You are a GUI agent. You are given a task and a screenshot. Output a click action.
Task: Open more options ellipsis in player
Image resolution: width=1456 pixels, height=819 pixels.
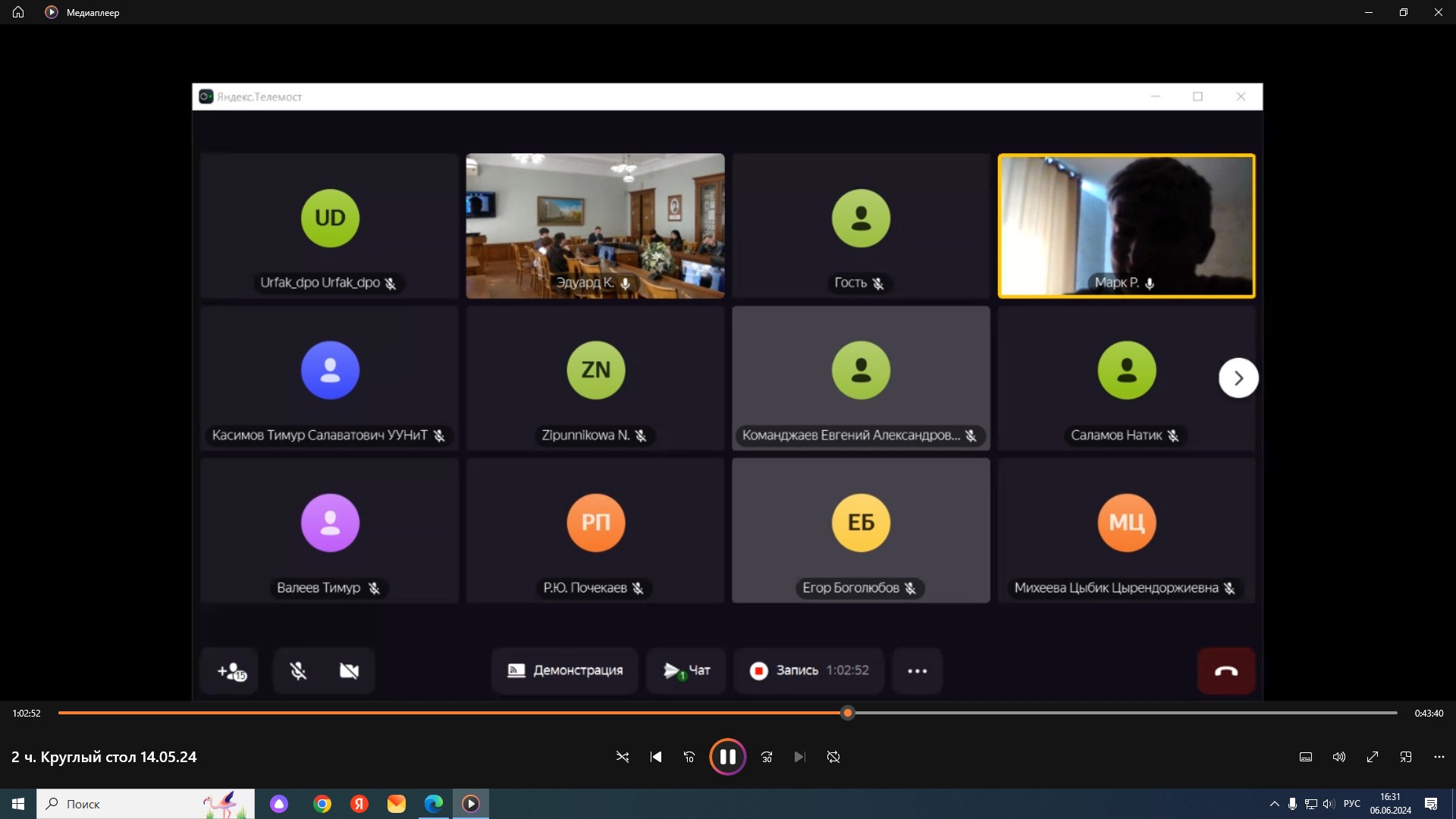(x=1439, y=757)
